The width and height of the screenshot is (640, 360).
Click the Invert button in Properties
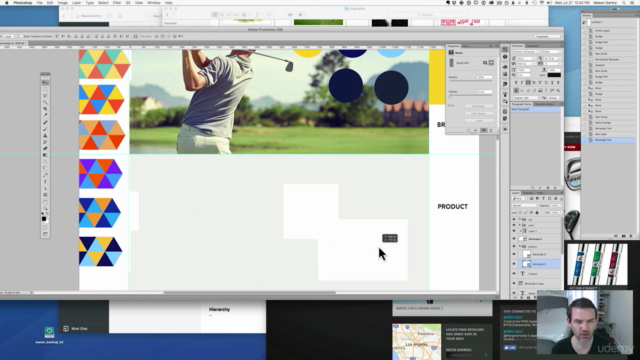(x=479, y=120)
